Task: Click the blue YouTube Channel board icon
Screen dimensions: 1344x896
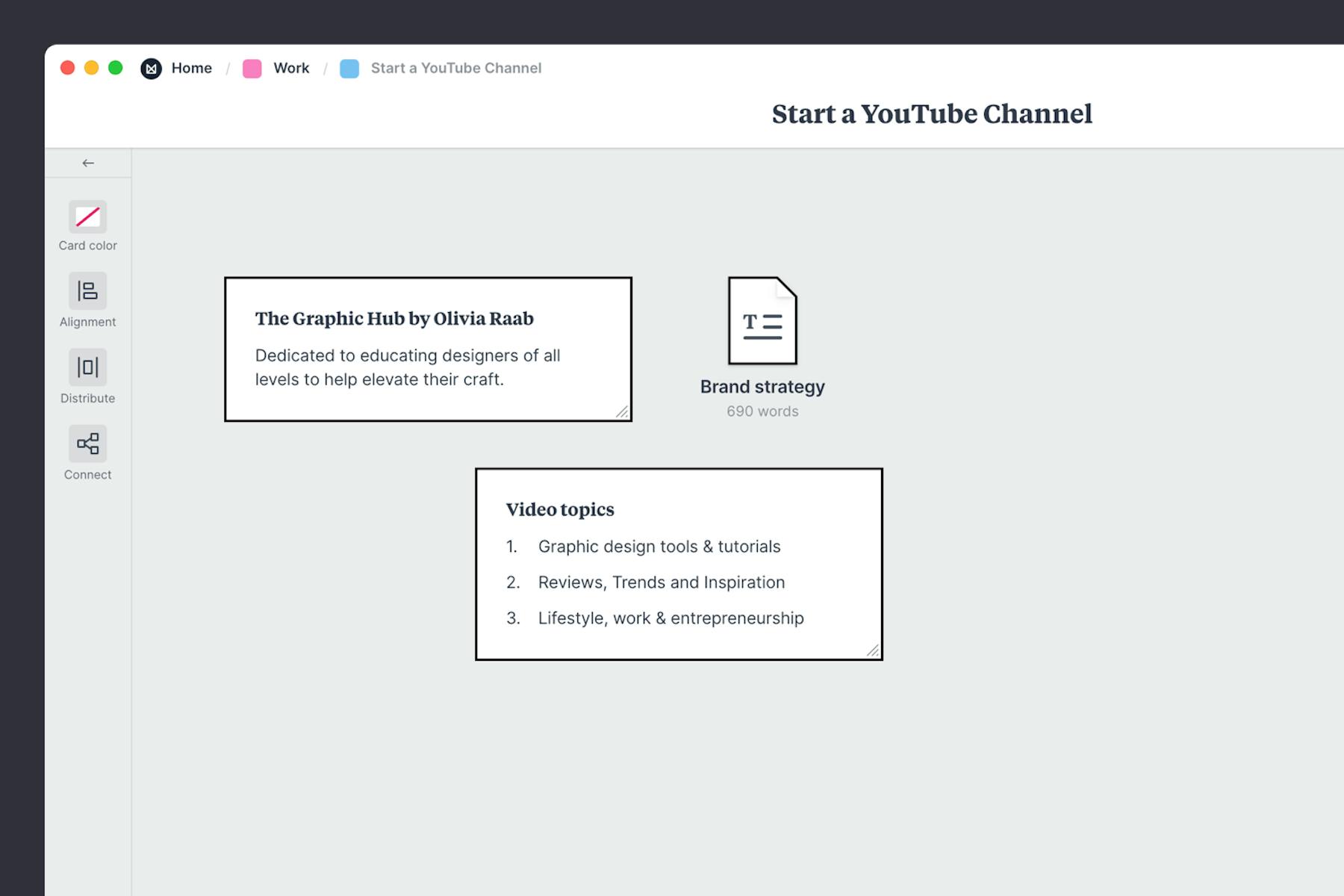Action: coord(349,68)
